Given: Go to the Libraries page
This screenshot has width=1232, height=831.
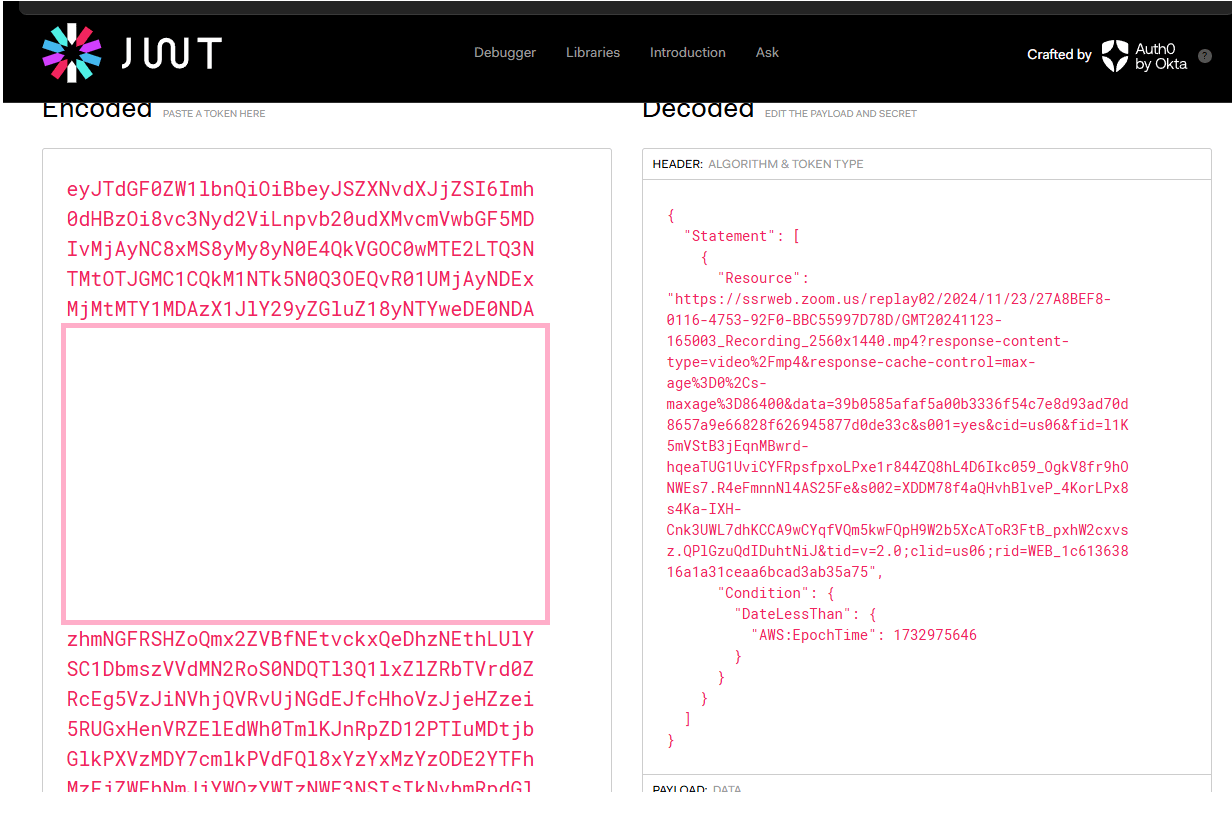Looking at the screenshot, I should (x=592, y=53).
